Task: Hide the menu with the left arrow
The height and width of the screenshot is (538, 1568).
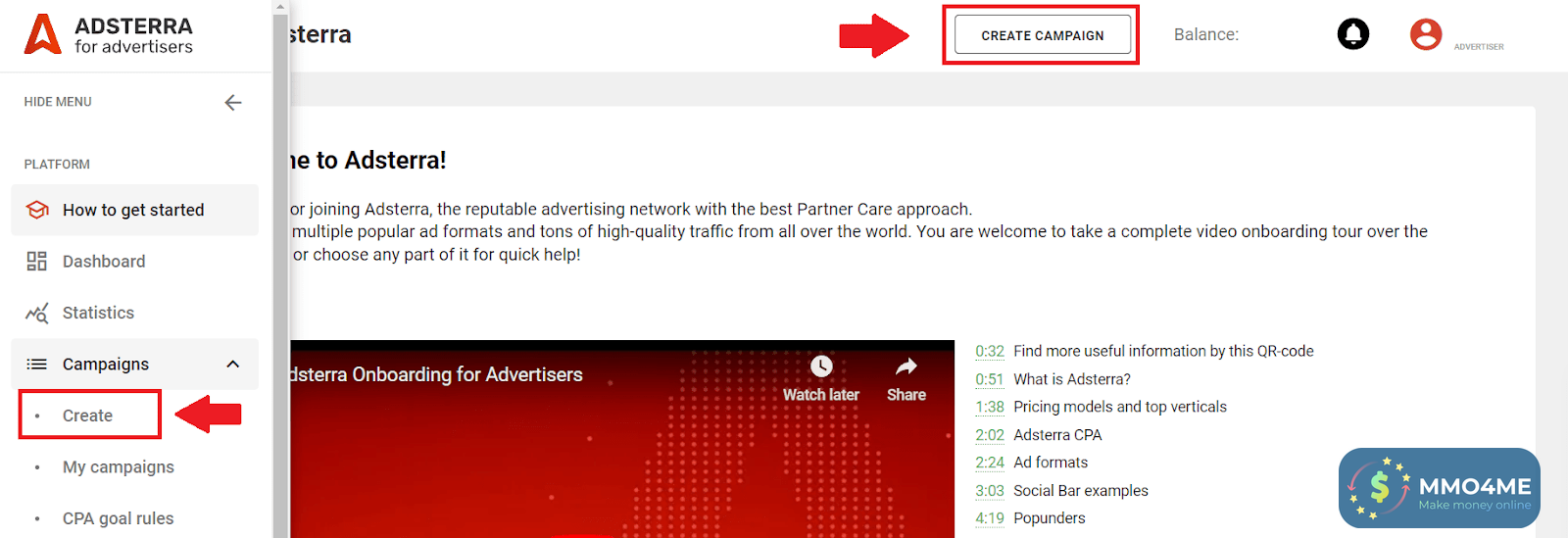Action: (x=233, y=102)
